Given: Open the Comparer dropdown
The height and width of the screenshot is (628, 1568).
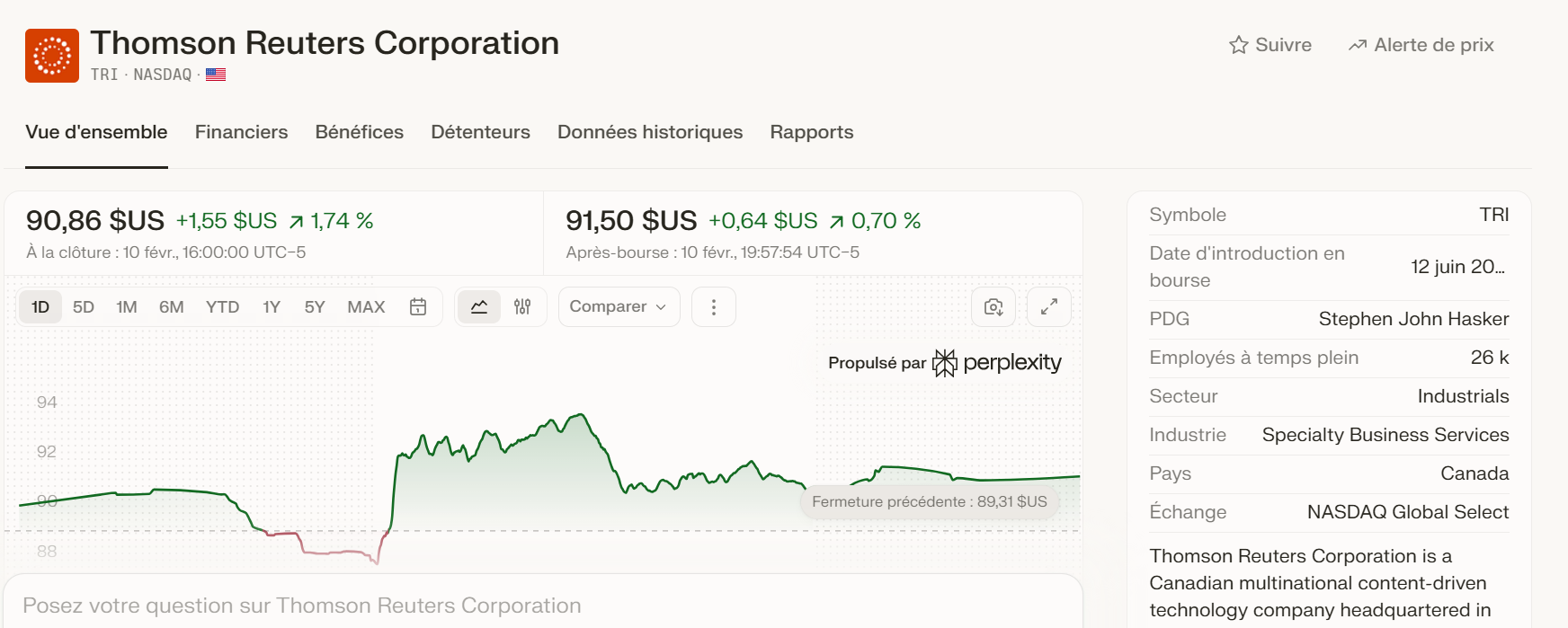Looking at the screenshot, I should [619, 306].
